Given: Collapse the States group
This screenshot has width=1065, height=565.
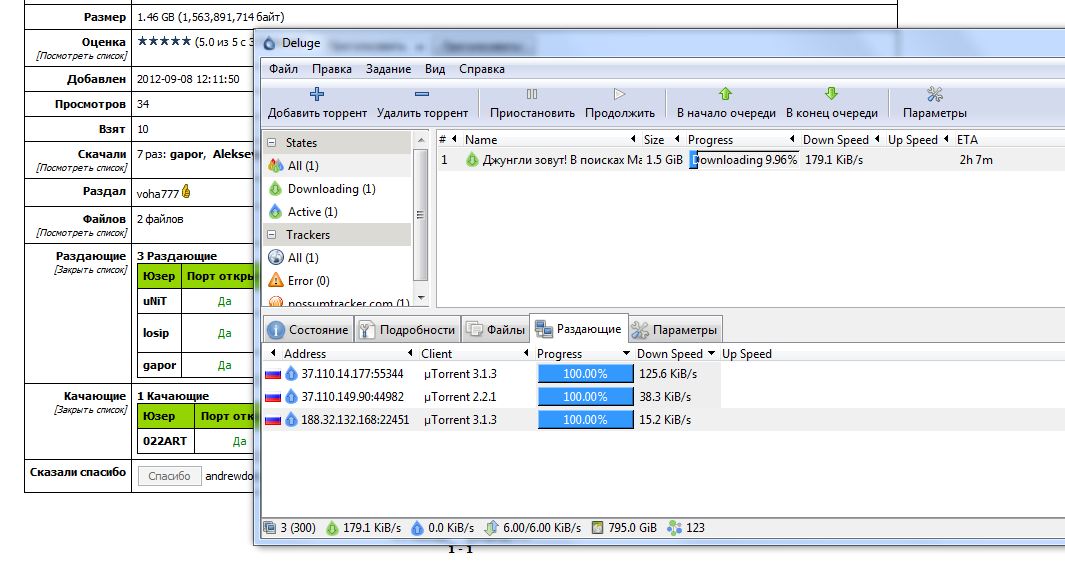Looking at the screenshot, I should tap(272, 143).
